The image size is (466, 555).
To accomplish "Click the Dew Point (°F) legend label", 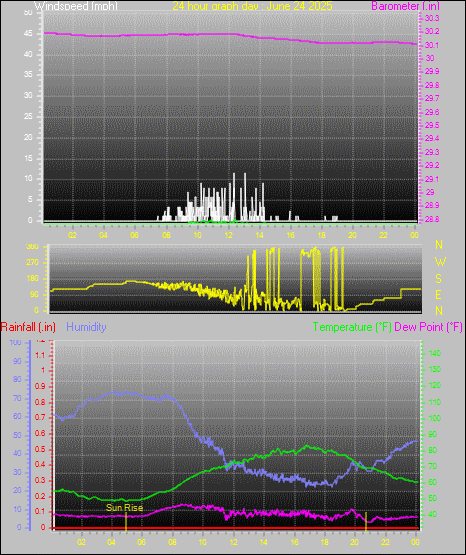I will coord(428,327).
